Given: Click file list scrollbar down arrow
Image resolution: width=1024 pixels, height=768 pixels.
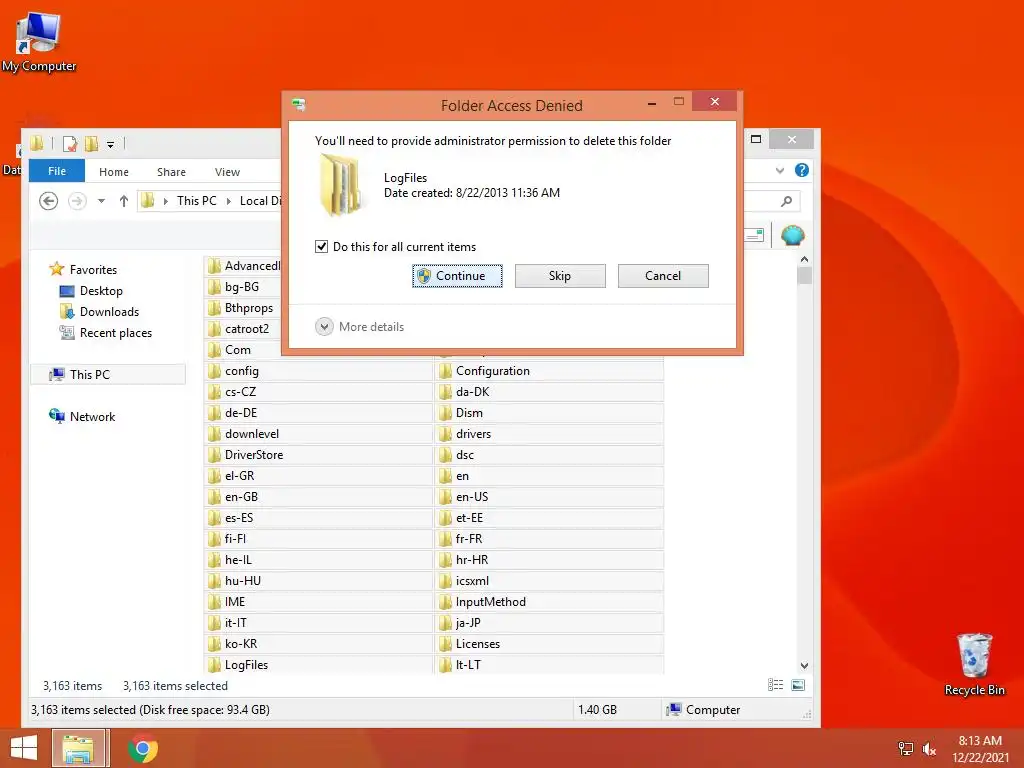Looking at the screenshot, I should (x=805, y=665).
